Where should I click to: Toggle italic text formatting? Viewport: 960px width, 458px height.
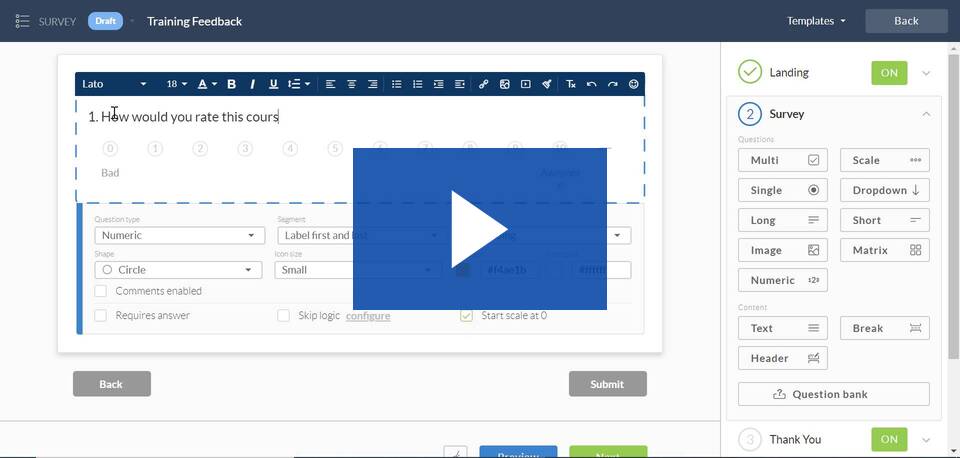tap(252, 84)
